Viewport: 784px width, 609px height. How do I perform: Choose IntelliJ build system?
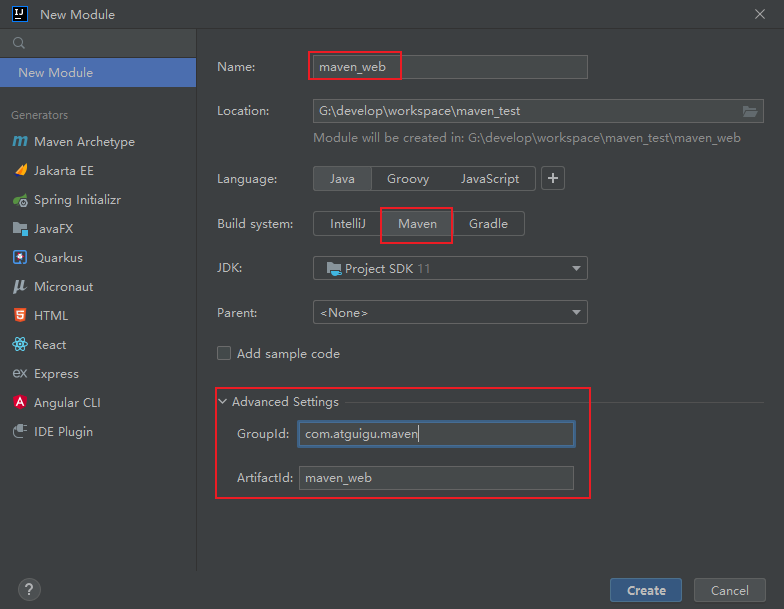348,224
